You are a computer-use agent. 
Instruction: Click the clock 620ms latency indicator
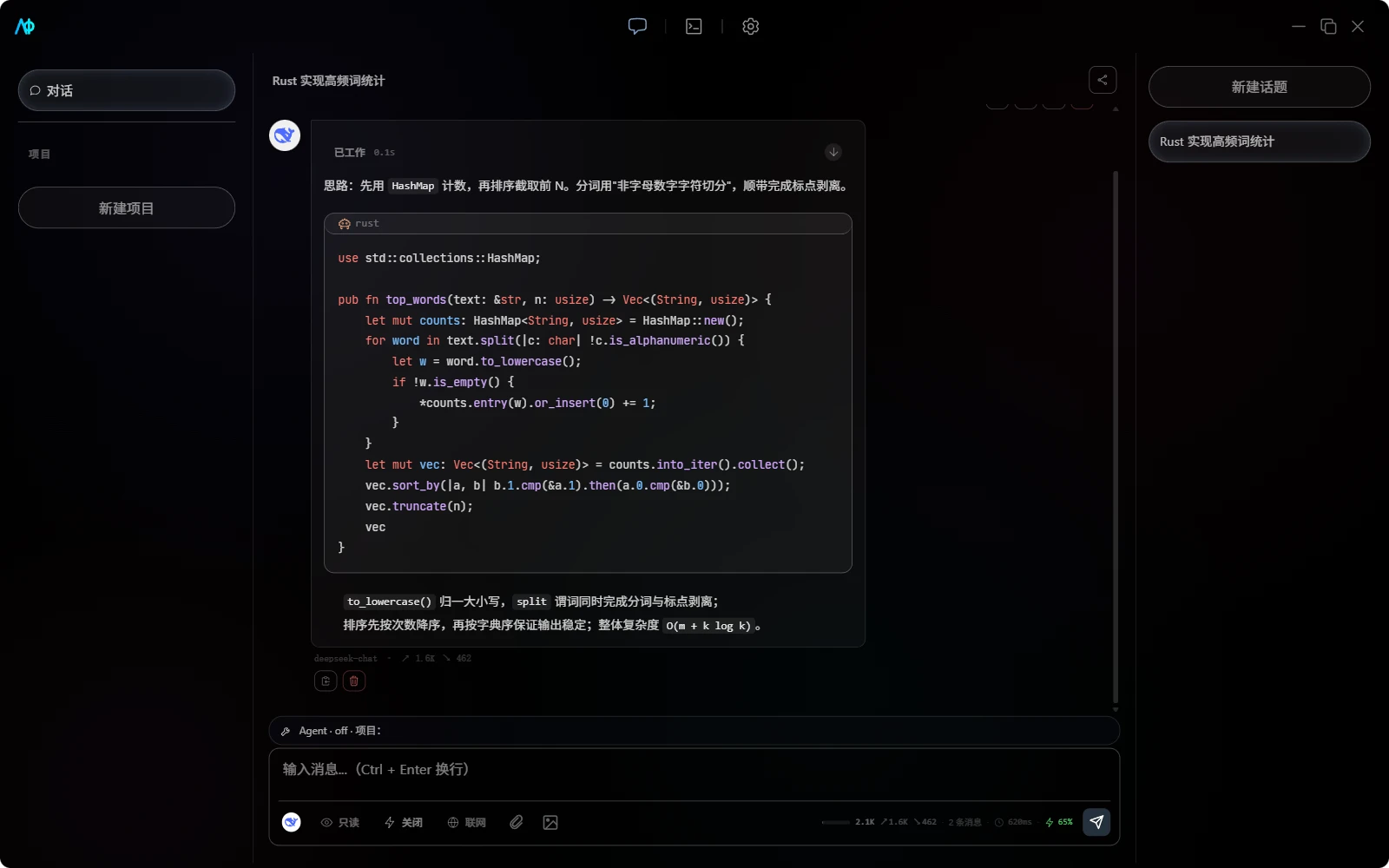[x=1013, y=822]
